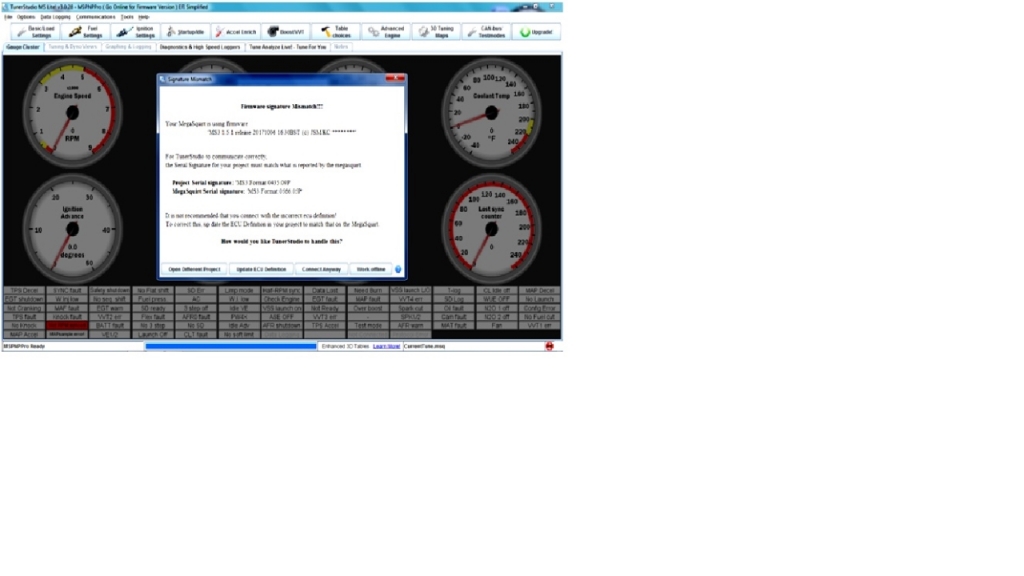Open the Boost/VVT toolbar menu
The height and width of the screenshot is (576, 1024).
click(x=286, y=32)
